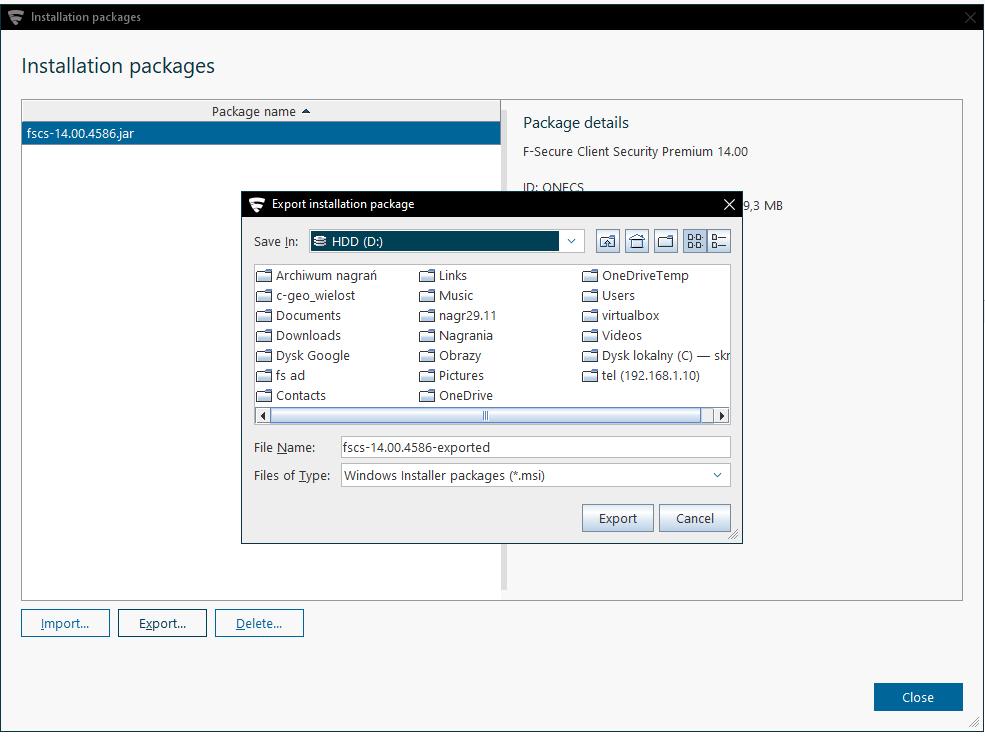
Task: Close the Installation packages window with the blue Close button
Action: (918, 697)
